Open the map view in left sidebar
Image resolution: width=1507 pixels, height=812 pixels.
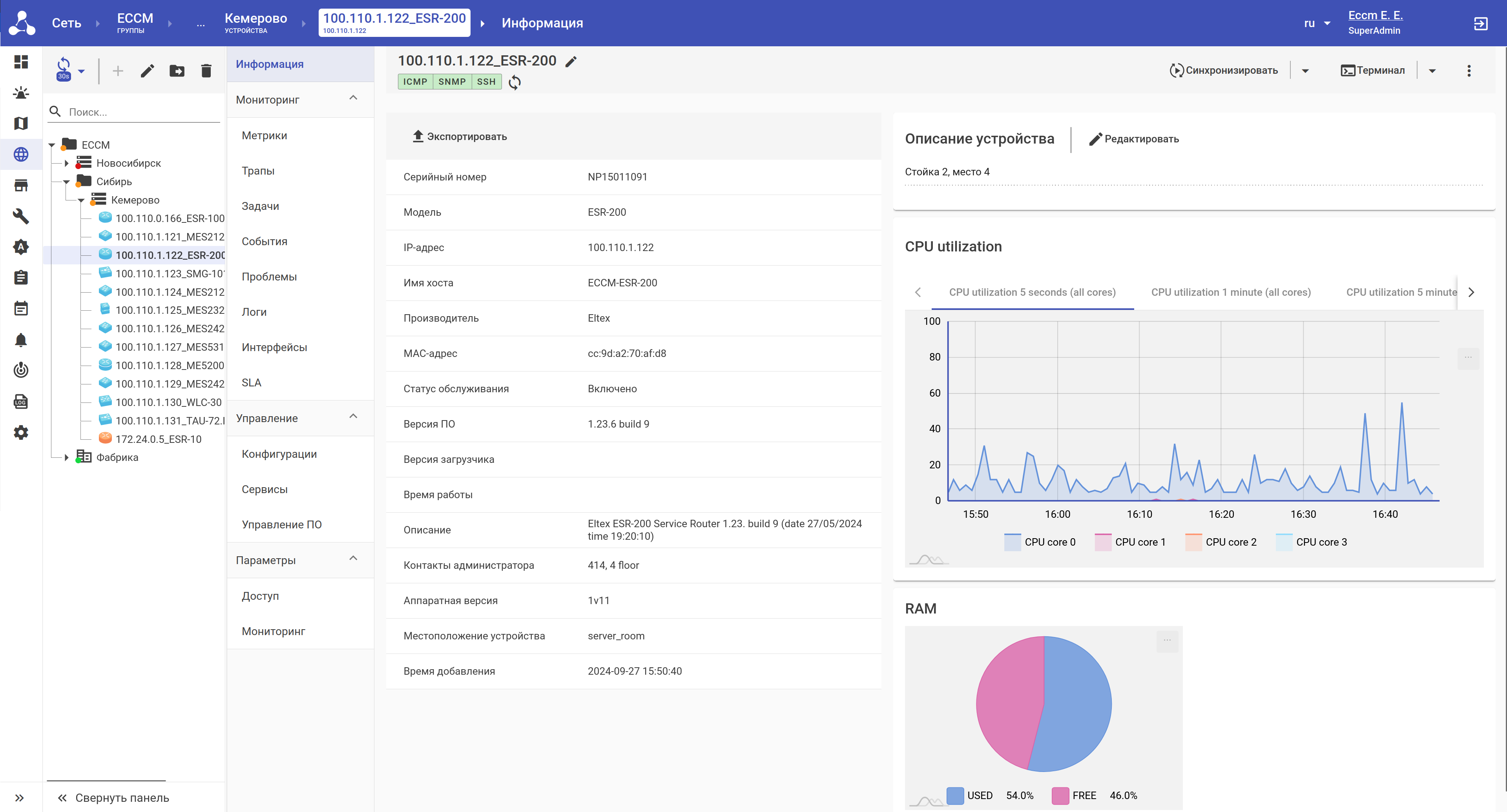coord(21,123)
